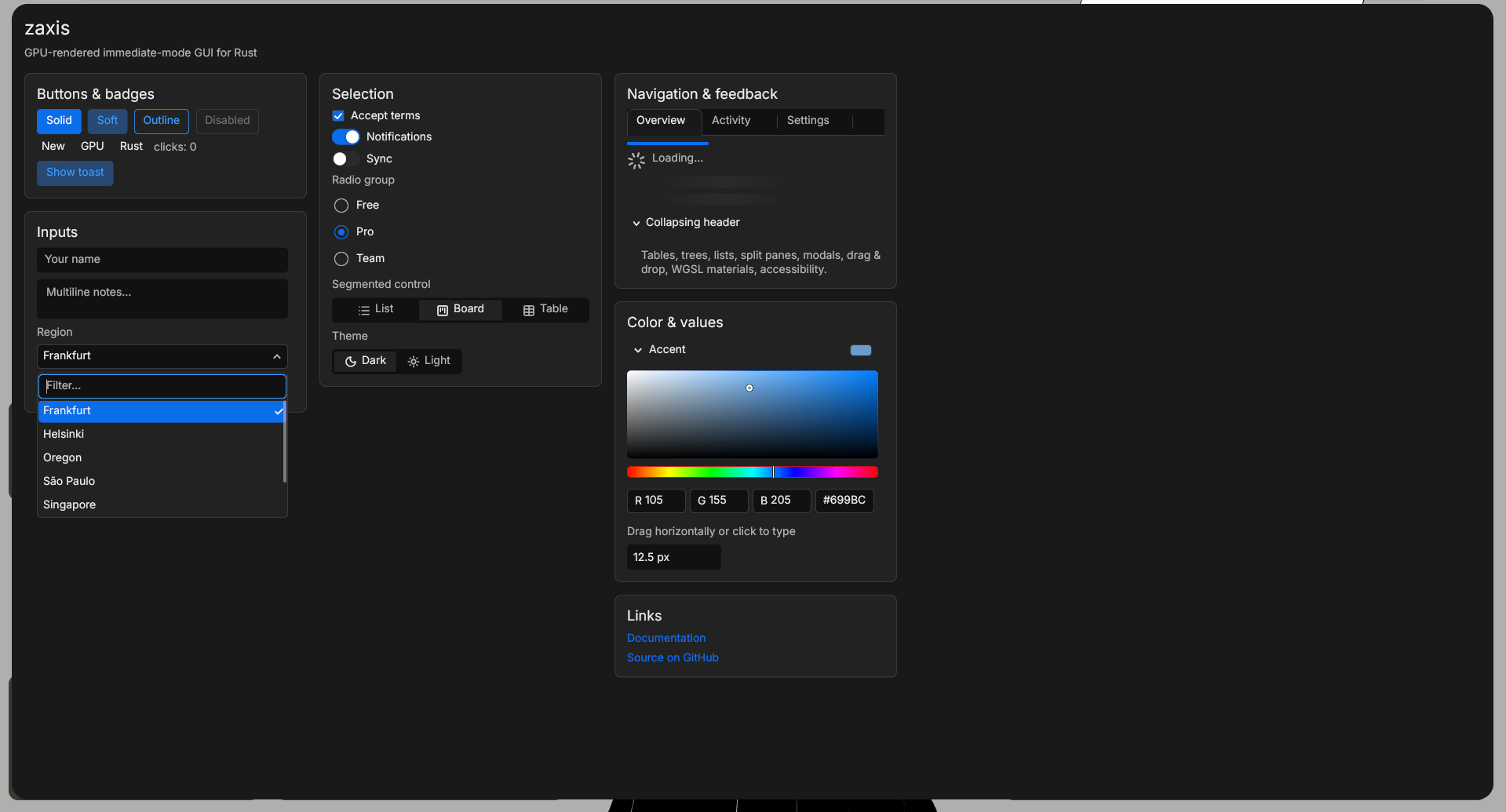1506x812 pixels.
Task: Click the Solid button
Action: pyautogui.click(x=59, y=121)
